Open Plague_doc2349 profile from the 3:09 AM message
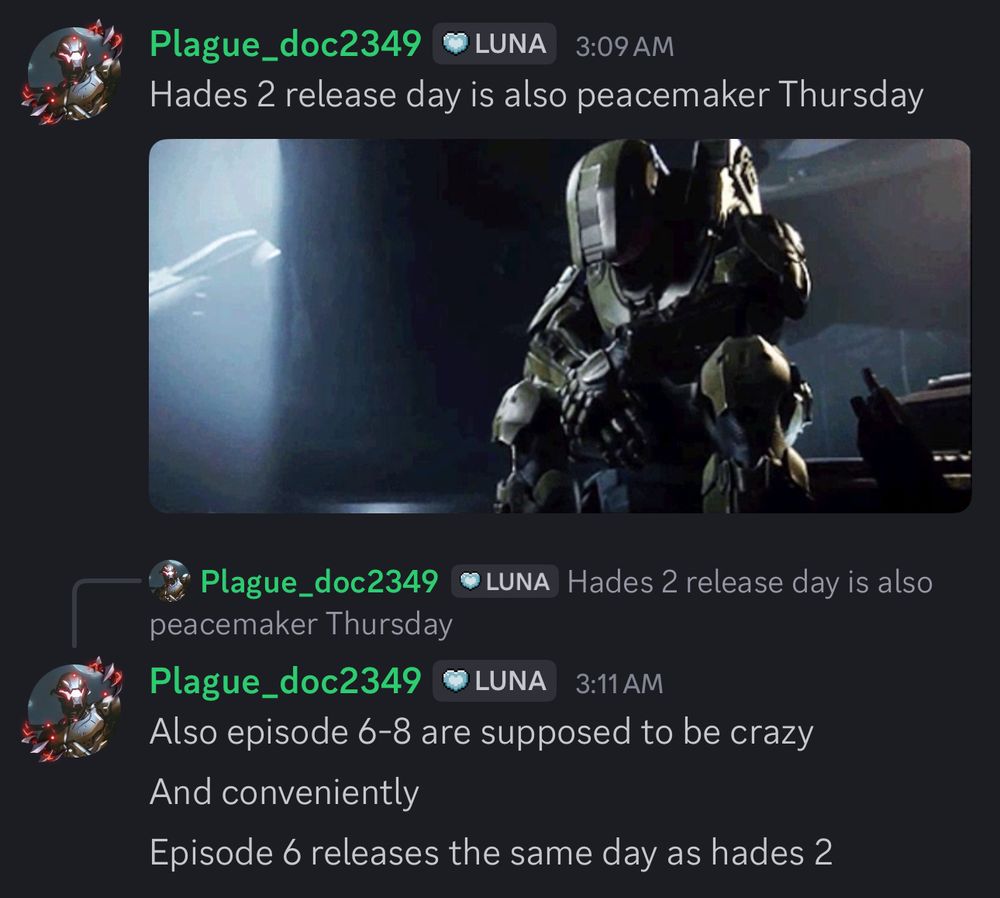Screen dimensions: 1000x898 (x=285, y=44)
